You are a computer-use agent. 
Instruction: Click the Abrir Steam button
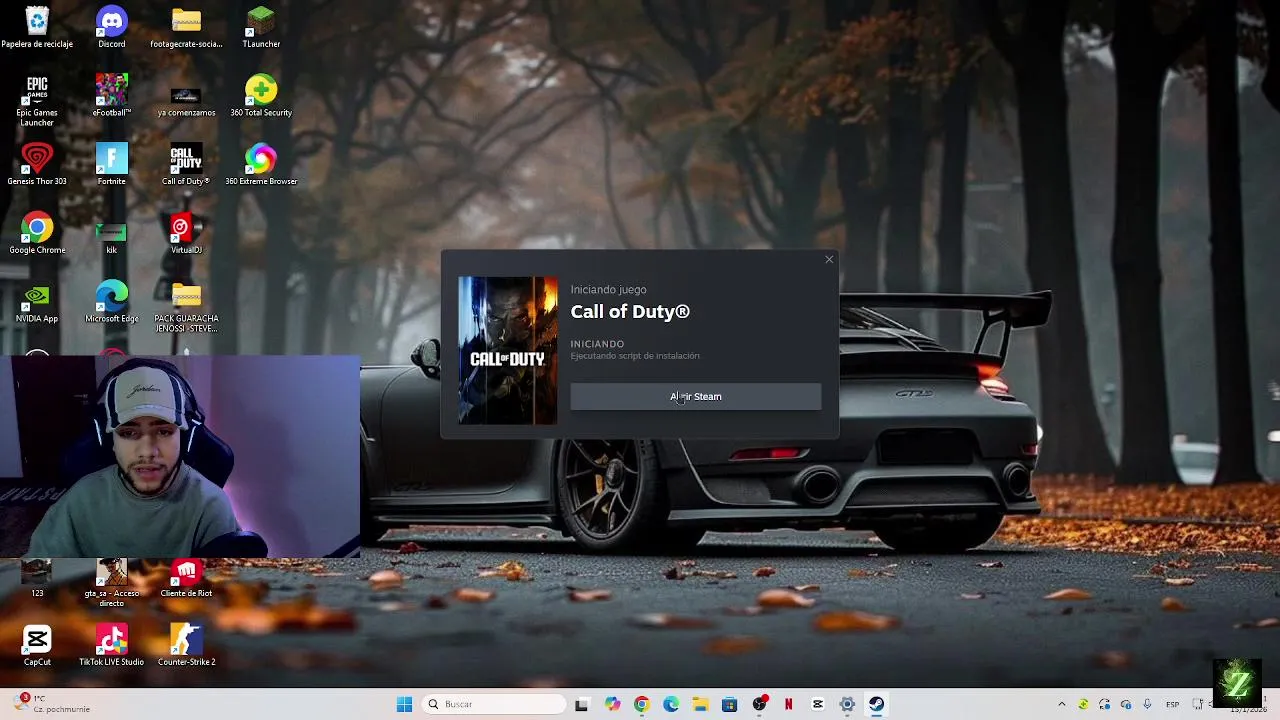pos(695,396)
